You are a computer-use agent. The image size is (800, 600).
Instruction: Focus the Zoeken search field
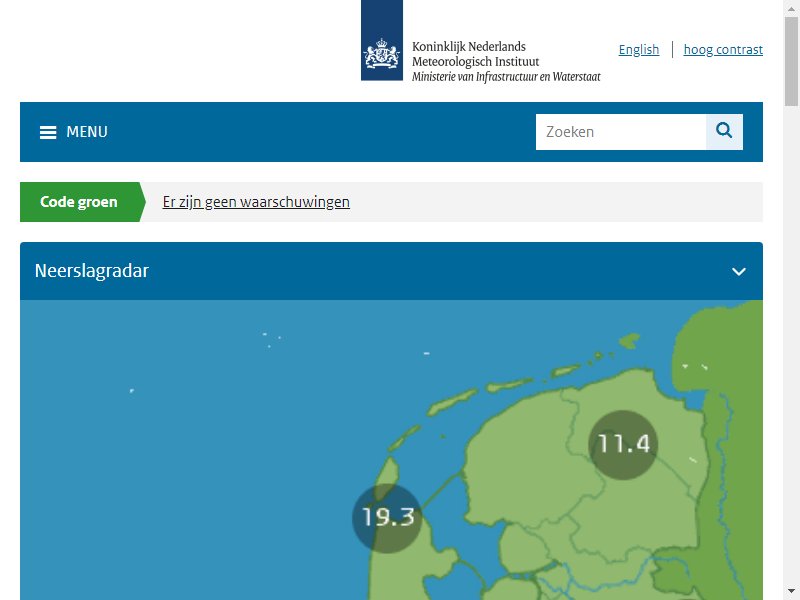621,132
